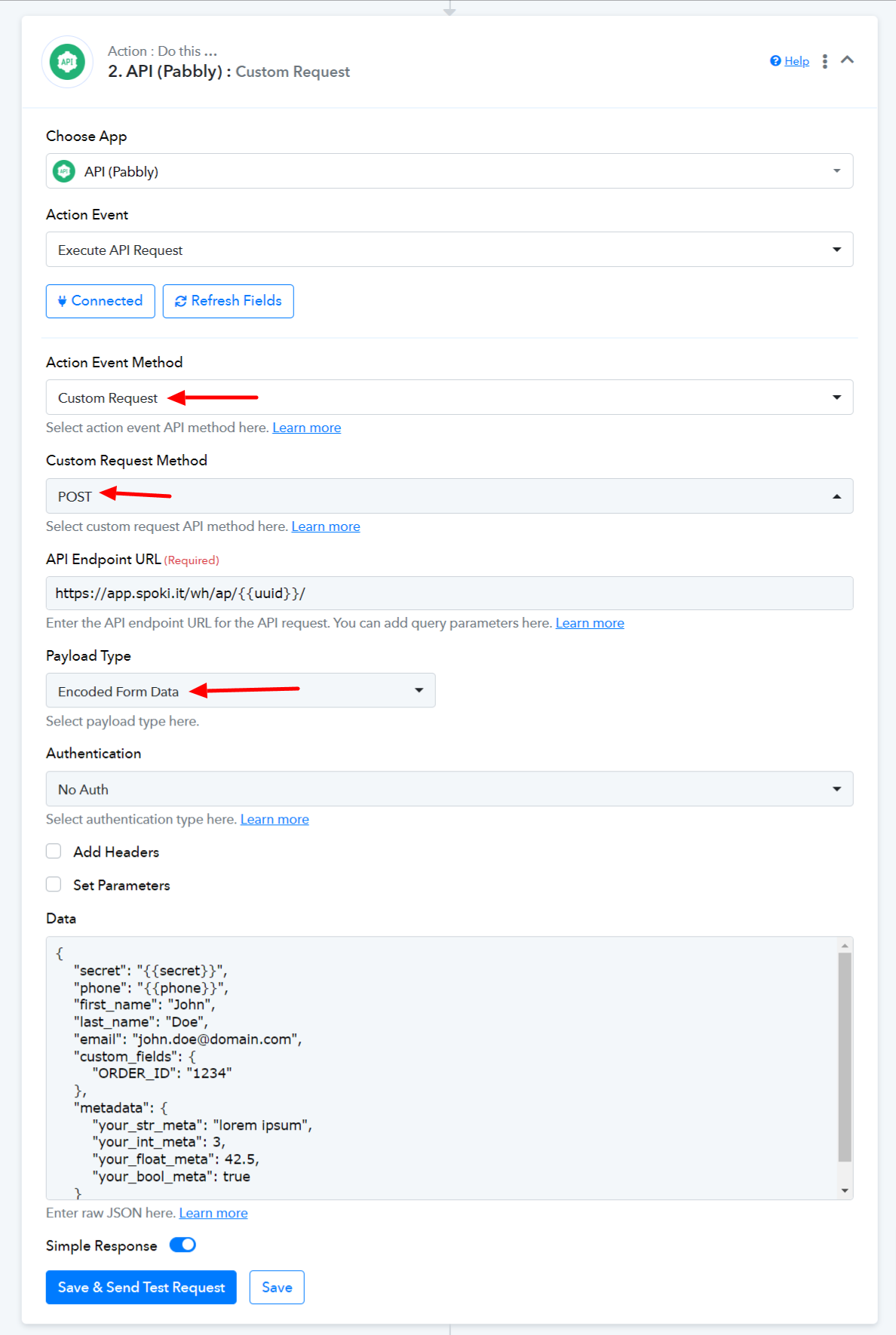
Task: Open Learn more link under raw JSON
Action: [213, 1213]
